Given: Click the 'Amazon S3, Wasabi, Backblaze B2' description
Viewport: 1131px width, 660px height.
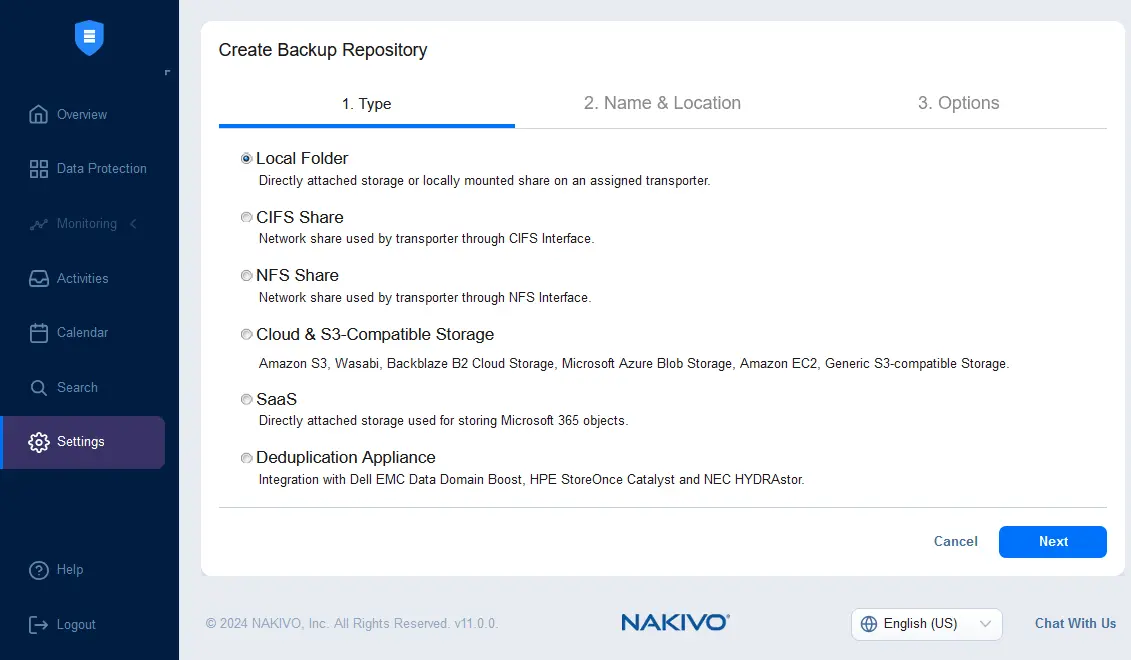Looking at the screenshot, I should point(634,364).
